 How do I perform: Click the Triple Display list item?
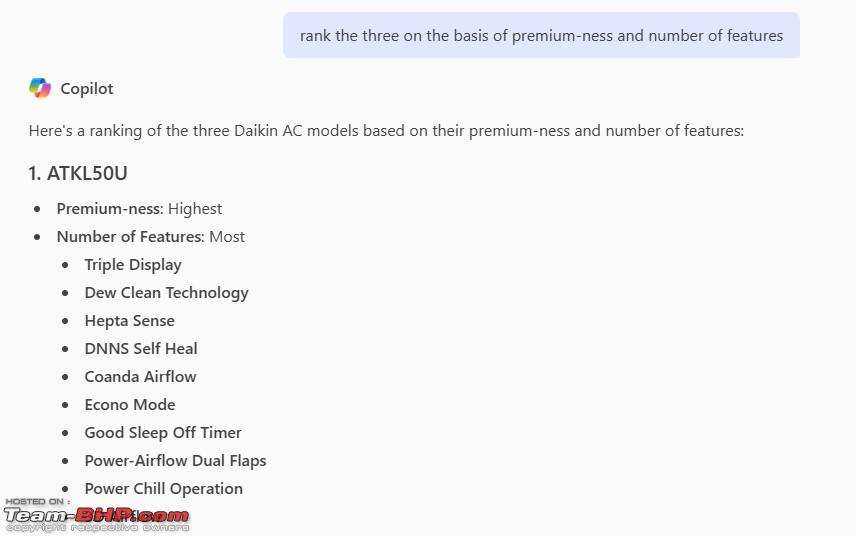click(133, 265)
